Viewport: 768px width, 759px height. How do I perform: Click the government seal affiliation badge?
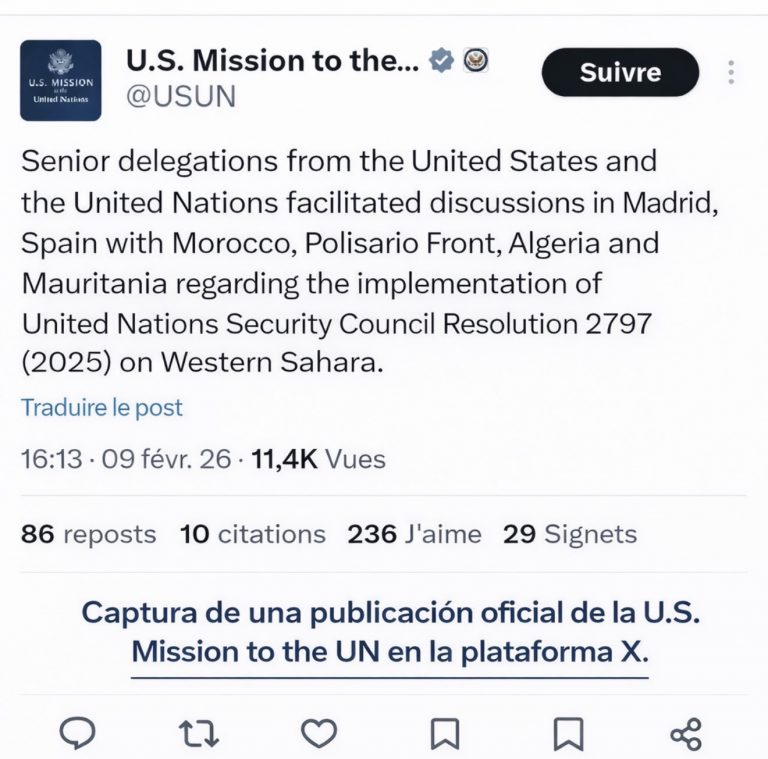(x=475, y=61)
